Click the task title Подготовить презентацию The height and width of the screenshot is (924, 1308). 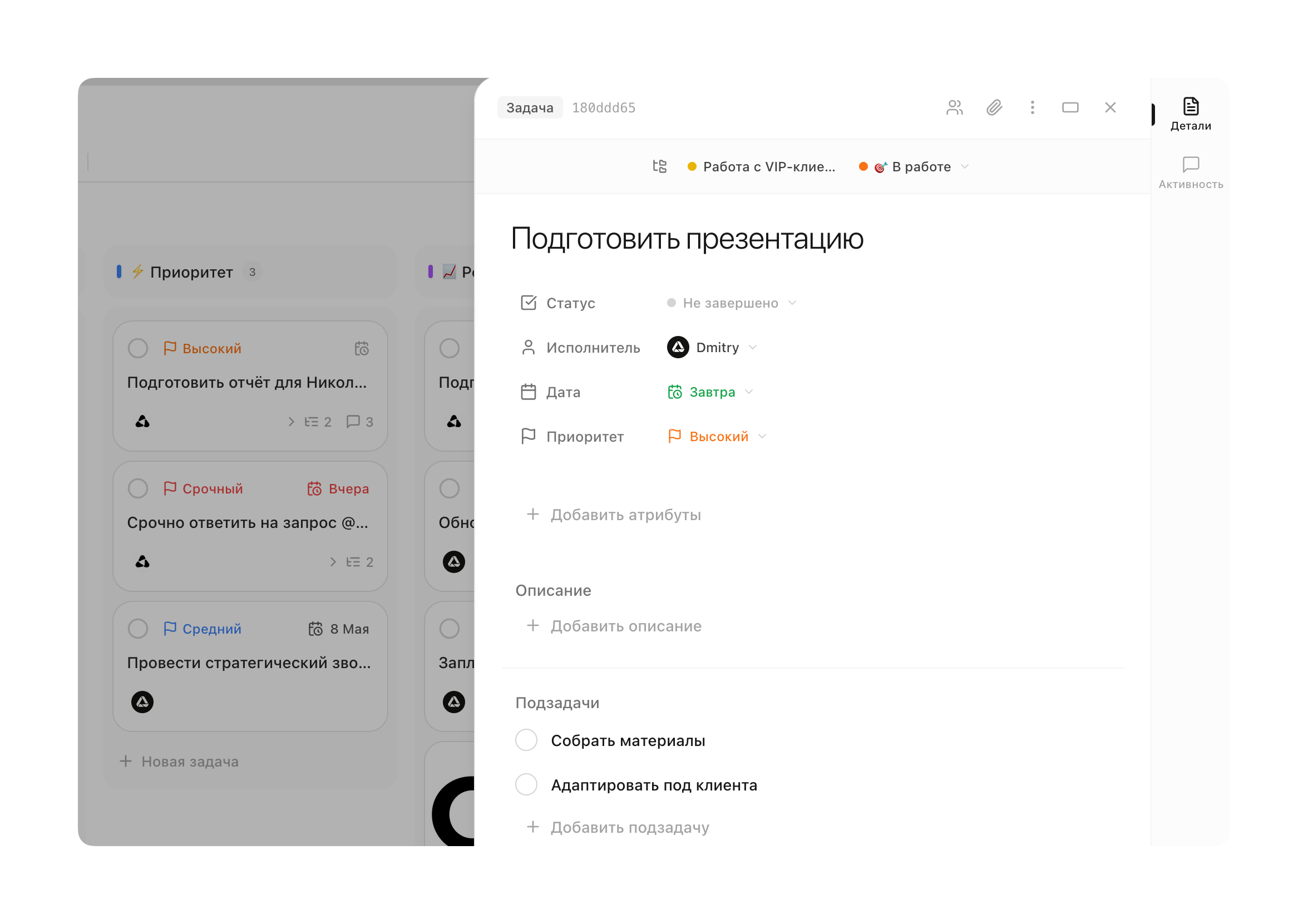tap(687, 238)
